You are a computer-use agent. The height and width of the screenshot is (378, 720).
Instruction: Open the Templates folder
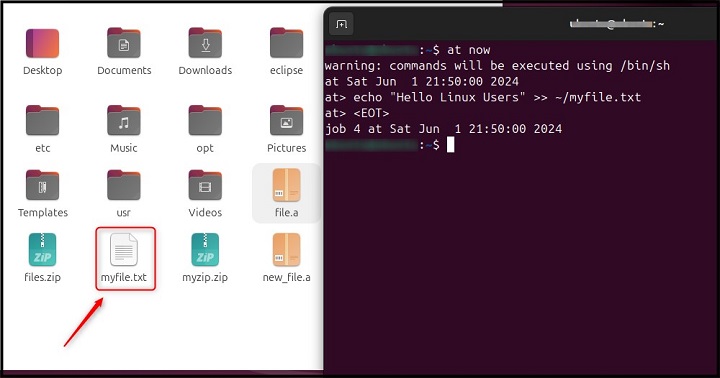click(42, 185)
